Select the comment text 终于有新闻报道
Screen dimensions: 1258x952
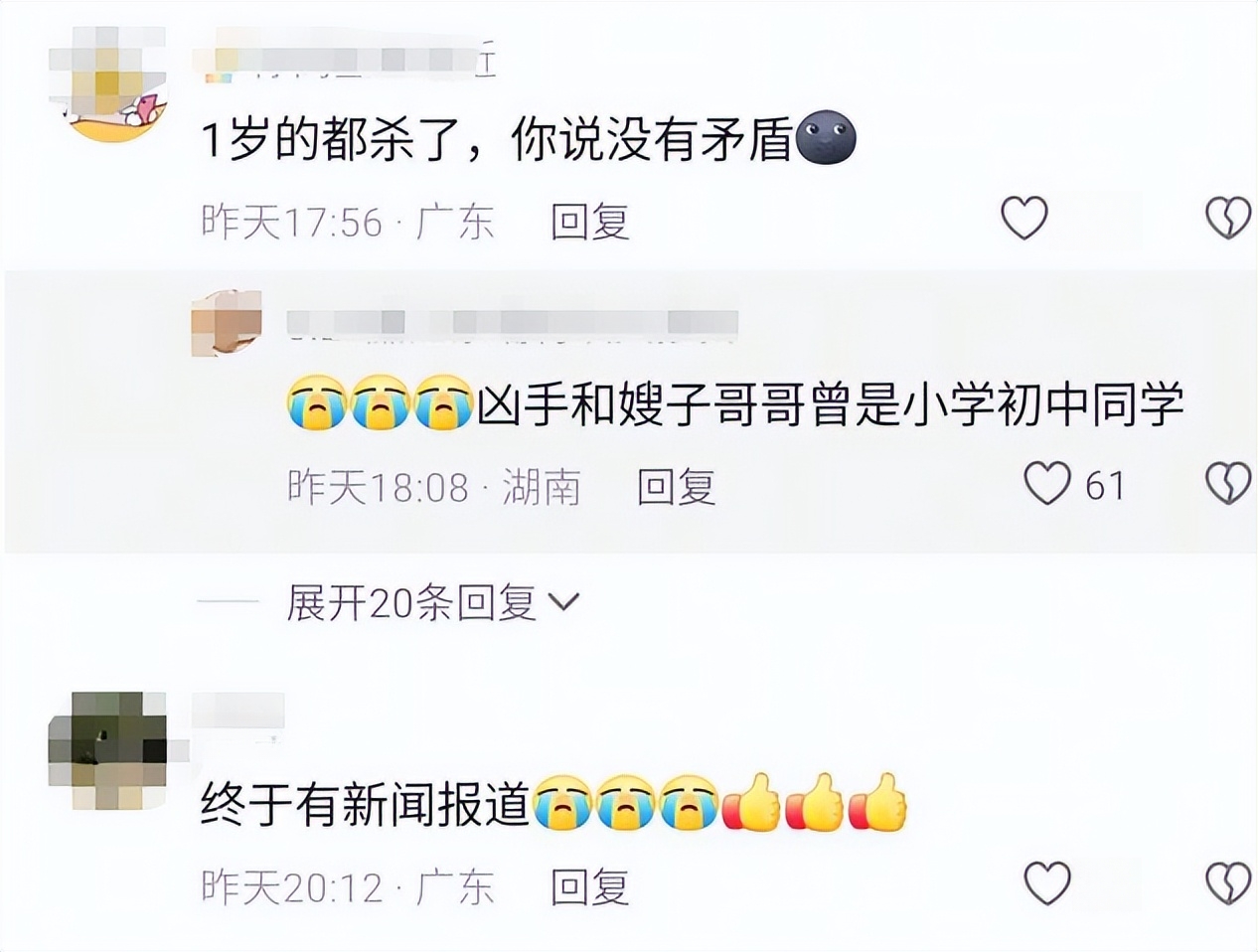pos(366,805)
